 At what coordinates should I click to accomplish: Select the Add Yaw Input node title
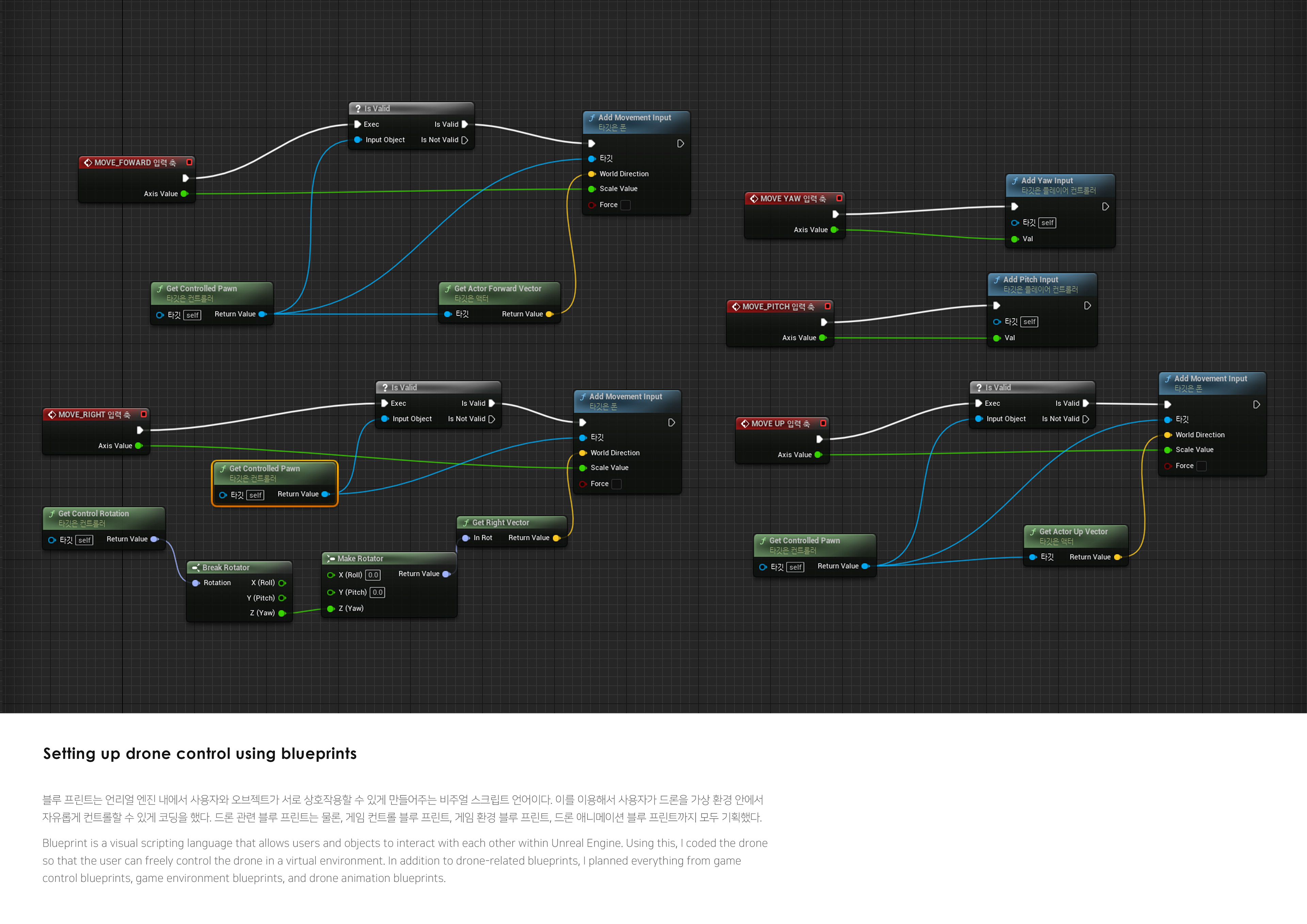click(x=1046, y=180)
